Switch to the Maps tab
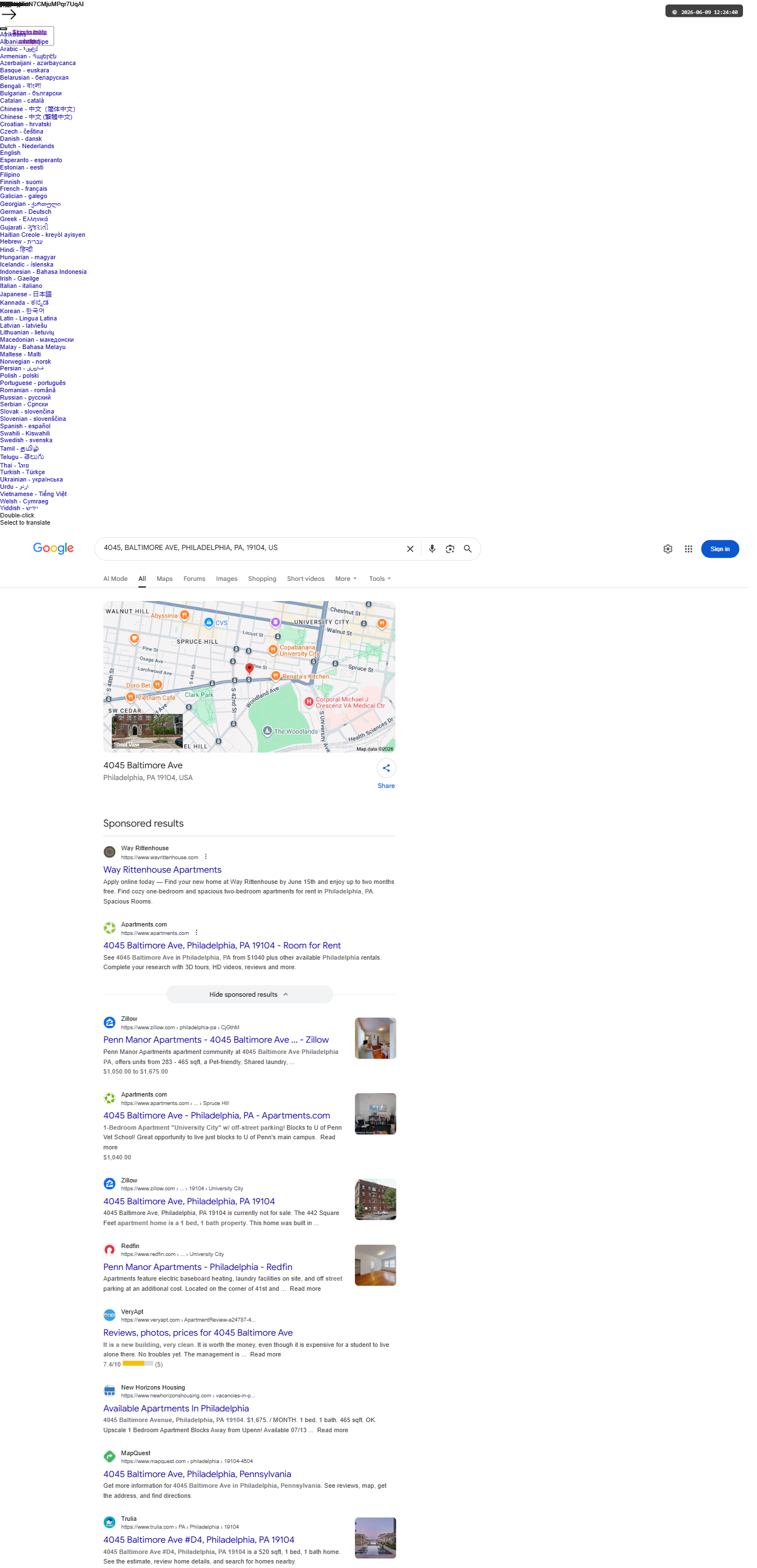Image resolution: width=757 pixels, height=1568 pixels. tap(165, 579)
